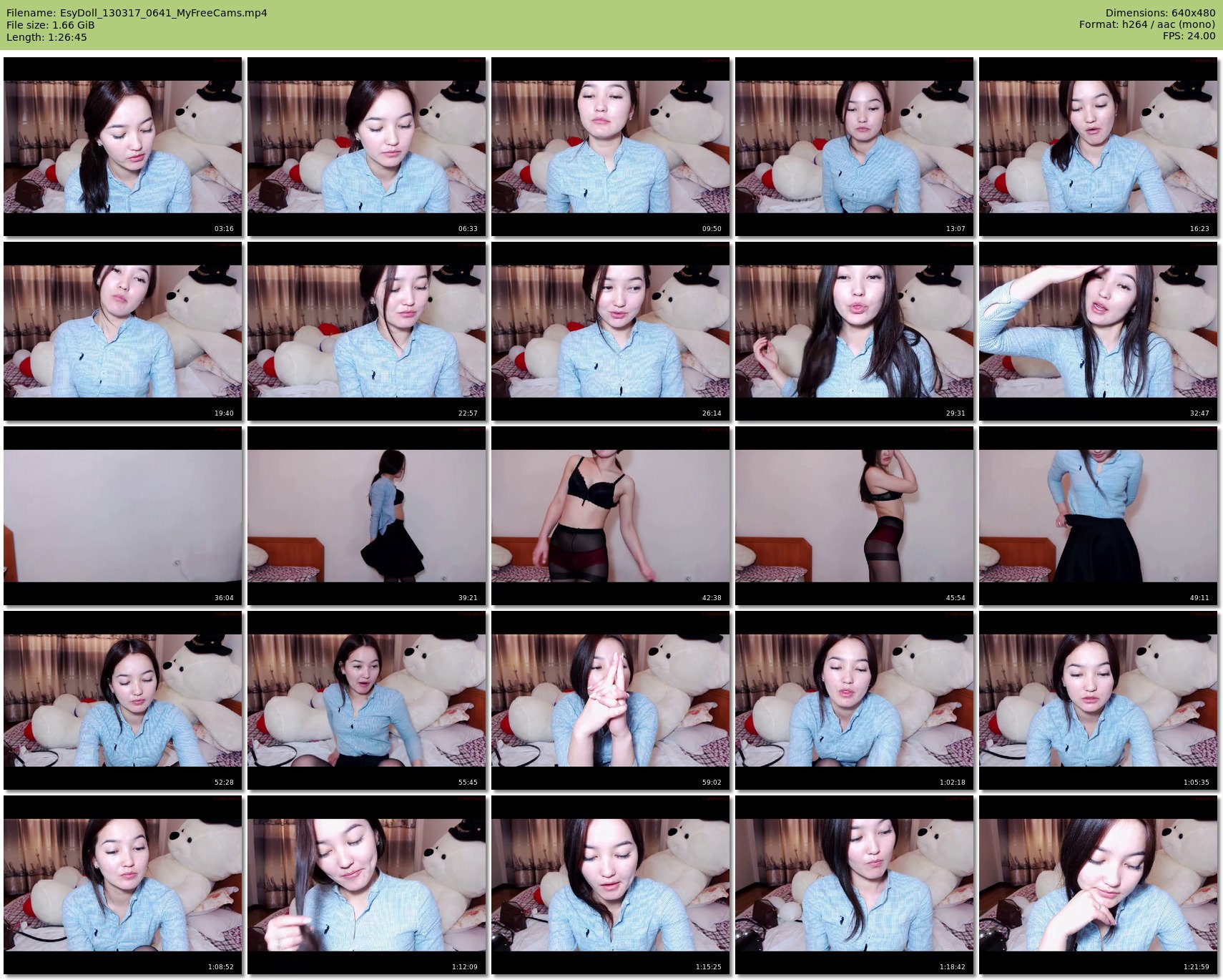The height and width of the screenshot is (980, 1223).
Task: Select the thumbnail at 52:28
Action: pos(123,700)
